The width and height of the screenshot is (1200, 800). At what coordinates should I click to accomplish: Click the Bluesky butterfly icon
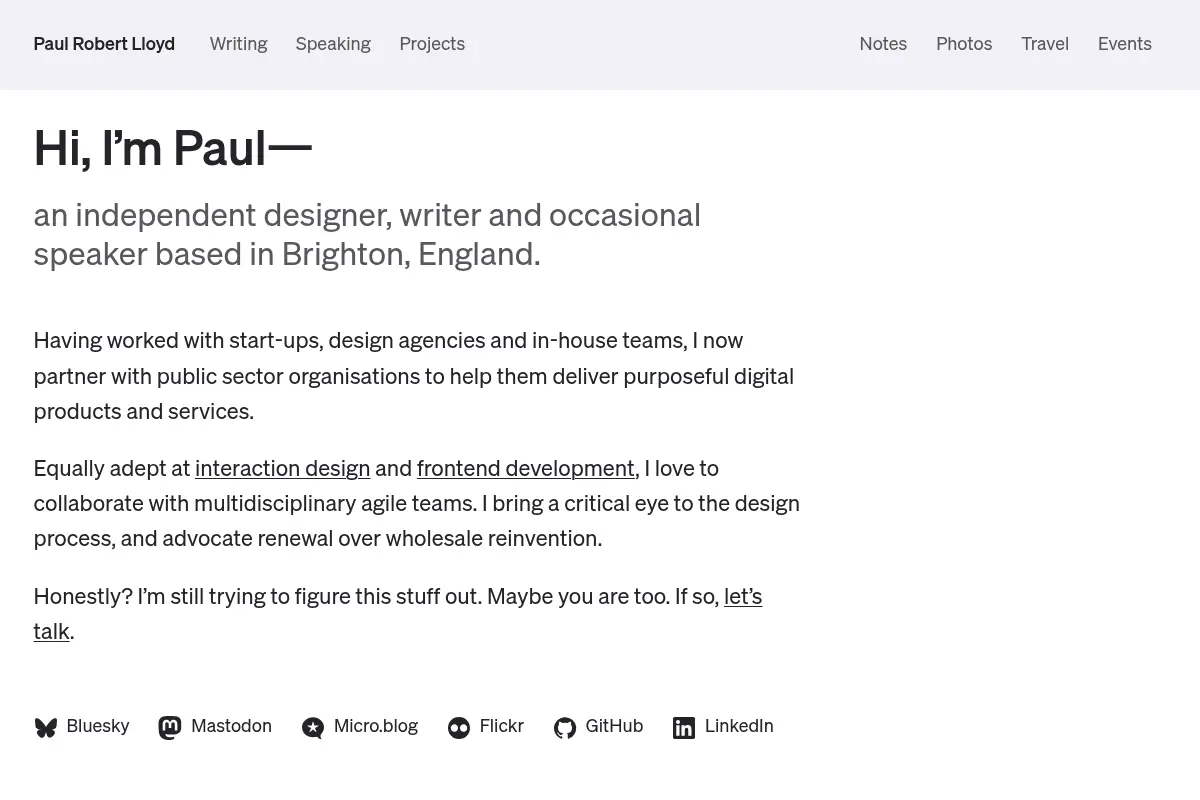coord(46,728)
